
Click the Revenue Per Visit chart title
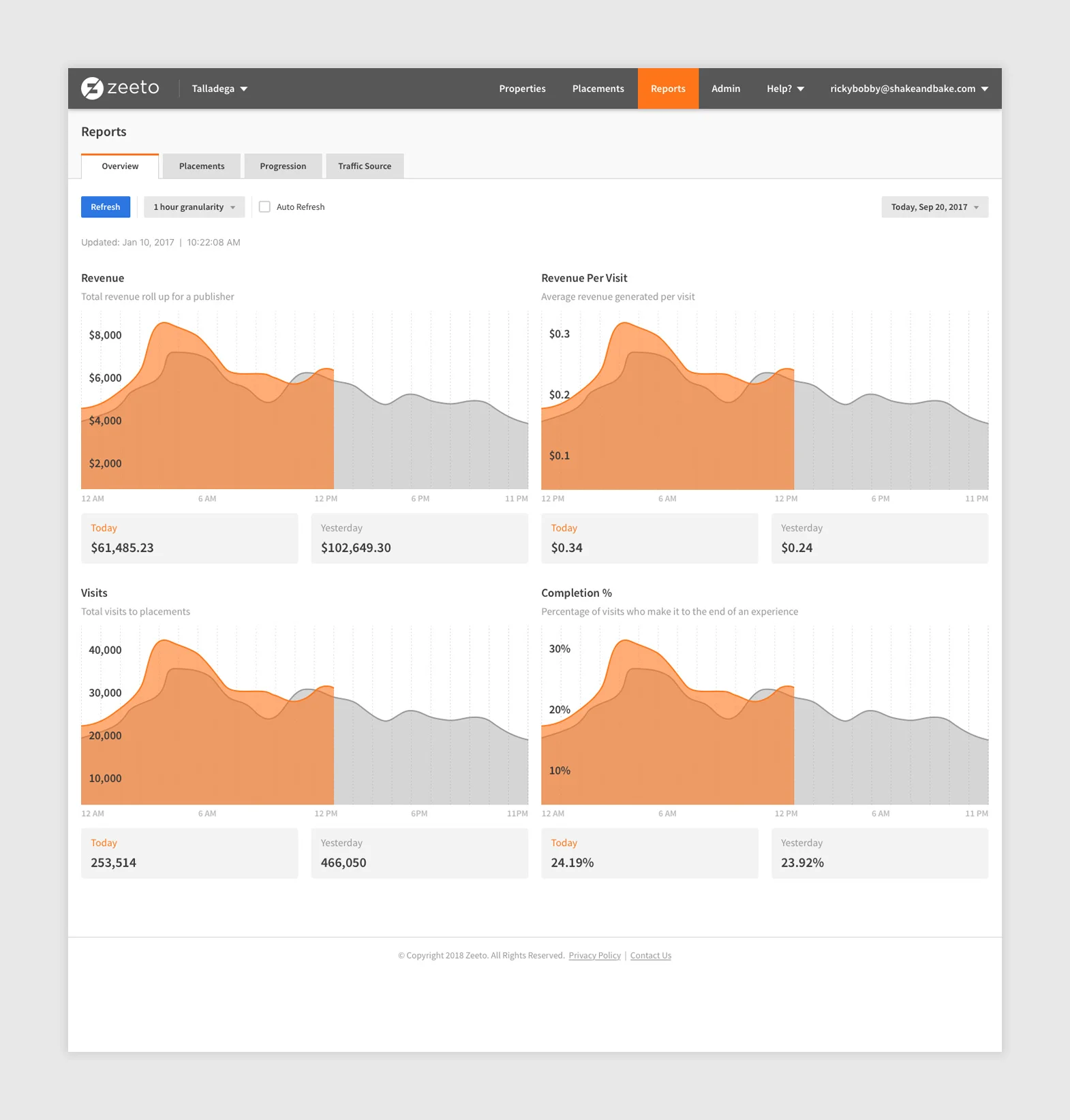point(584,278)
